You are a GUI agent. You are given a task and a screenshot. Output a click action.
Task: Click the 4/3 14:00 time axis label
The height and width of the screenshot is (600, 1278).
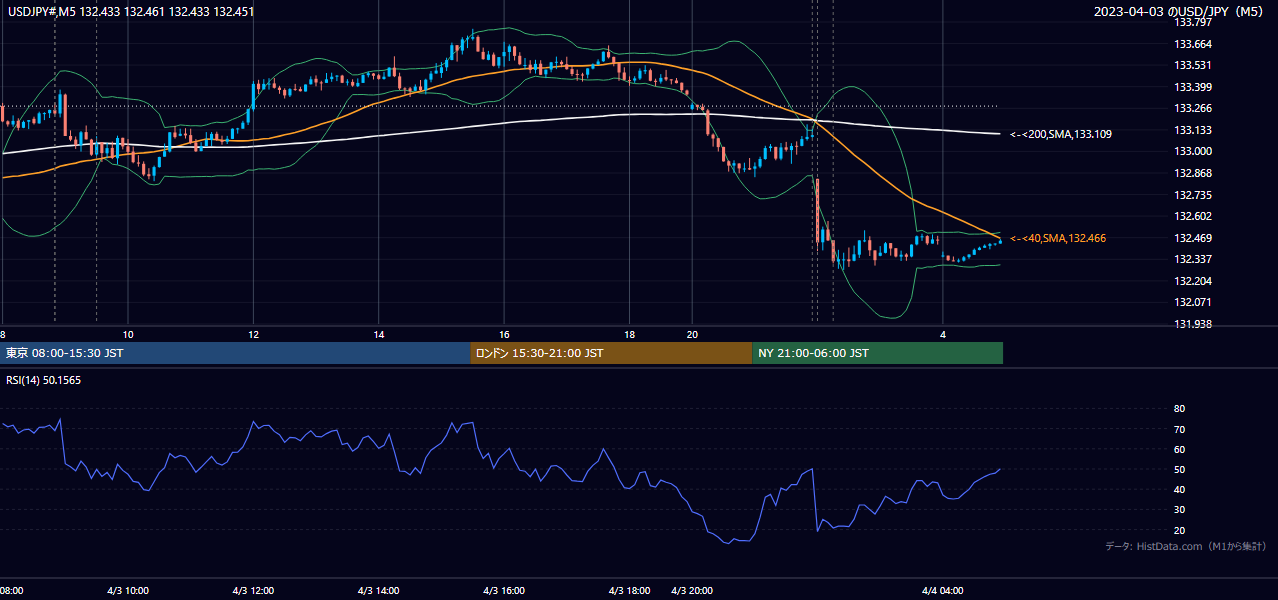tap(379, 591)
